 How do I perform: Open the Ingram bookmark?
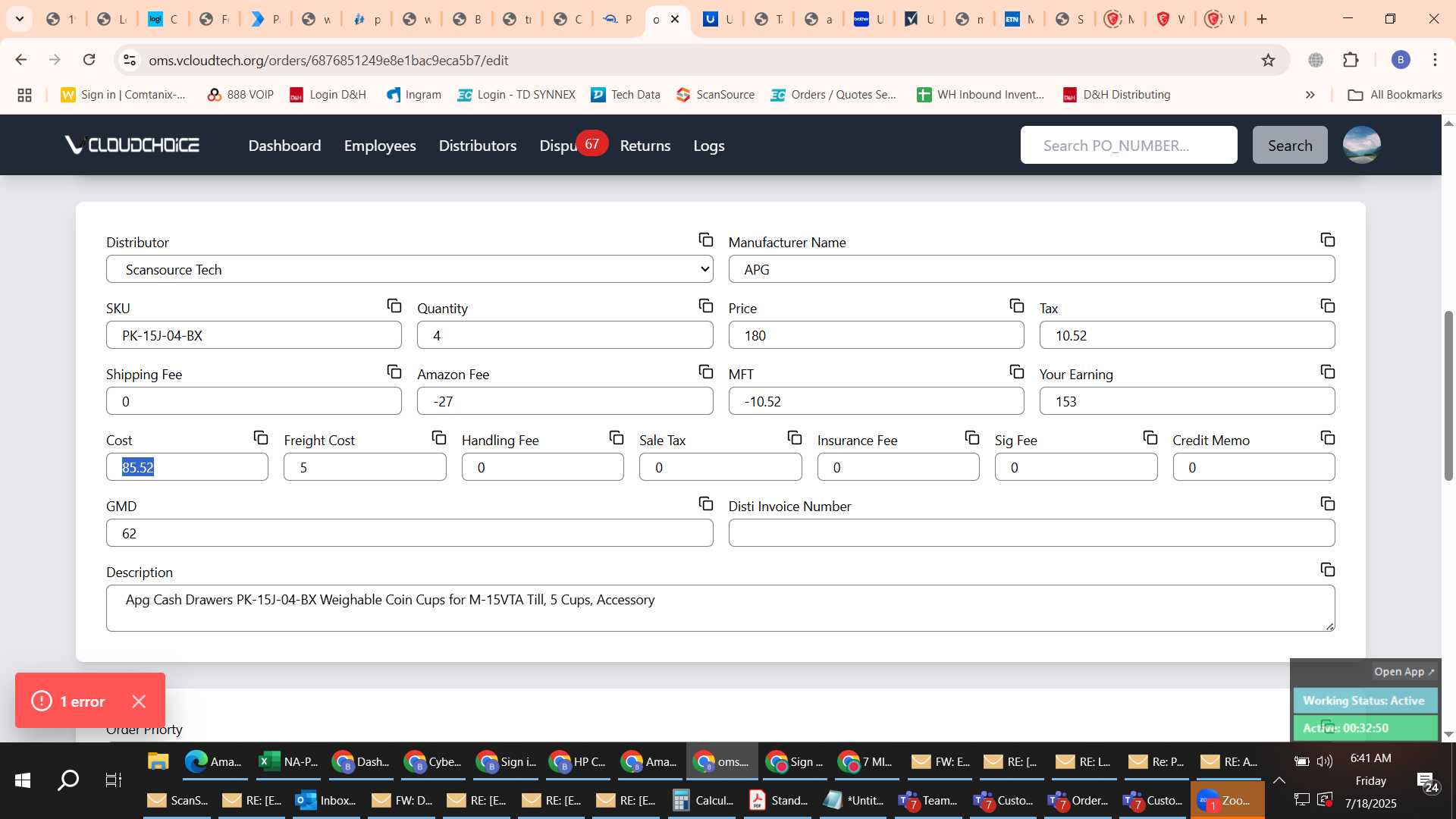(x=414, y=95)
